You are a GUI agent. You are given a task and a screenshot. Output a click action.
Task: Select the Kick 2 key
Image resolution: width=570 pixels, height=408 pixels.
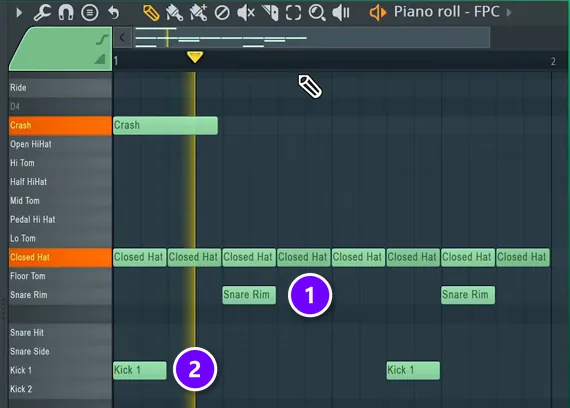(x=60, y=389)
